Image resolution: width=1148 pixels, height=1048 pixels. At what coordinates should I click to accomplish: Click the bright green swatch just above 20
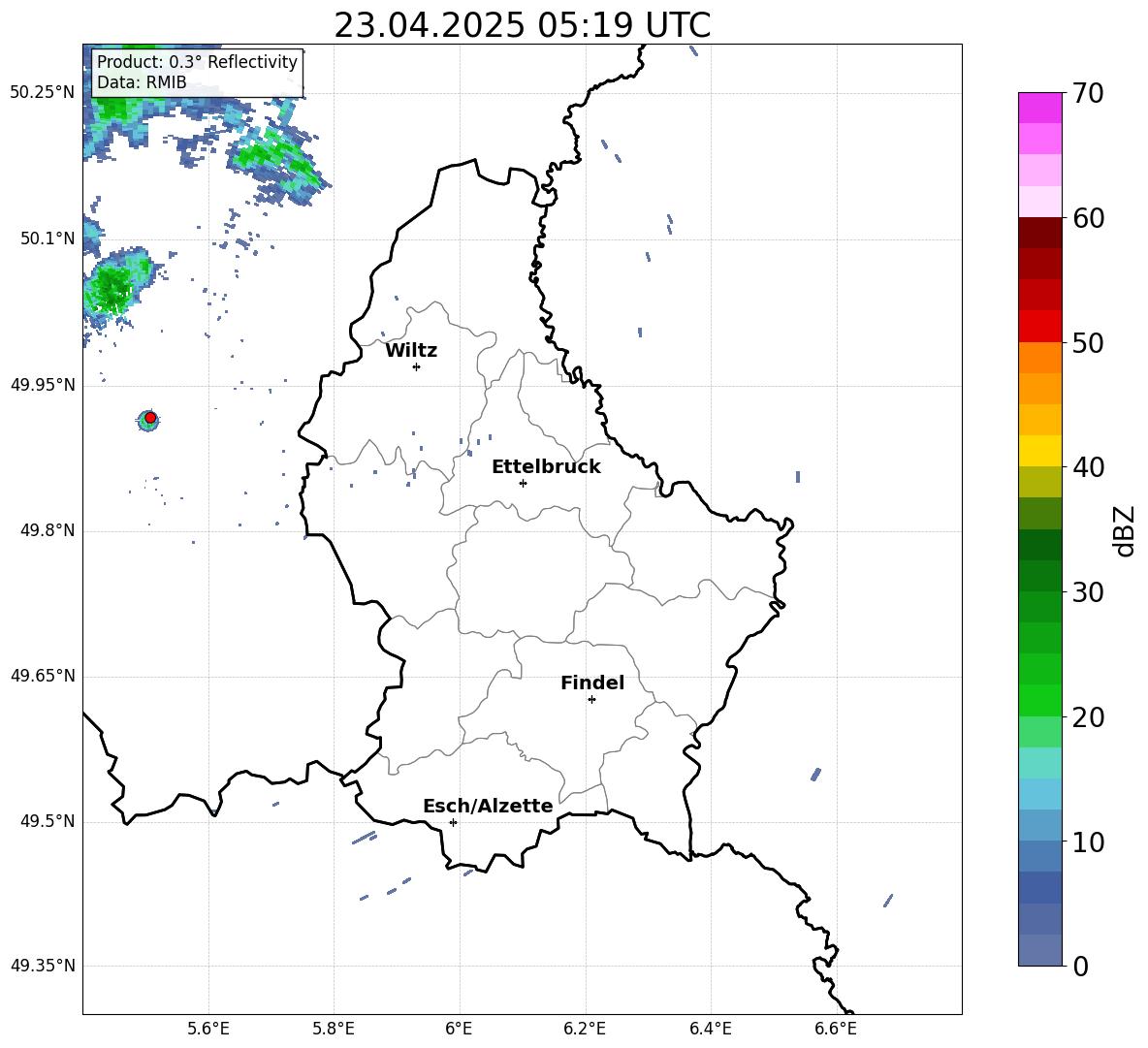pyautogui.click(x=1039, y=700)
